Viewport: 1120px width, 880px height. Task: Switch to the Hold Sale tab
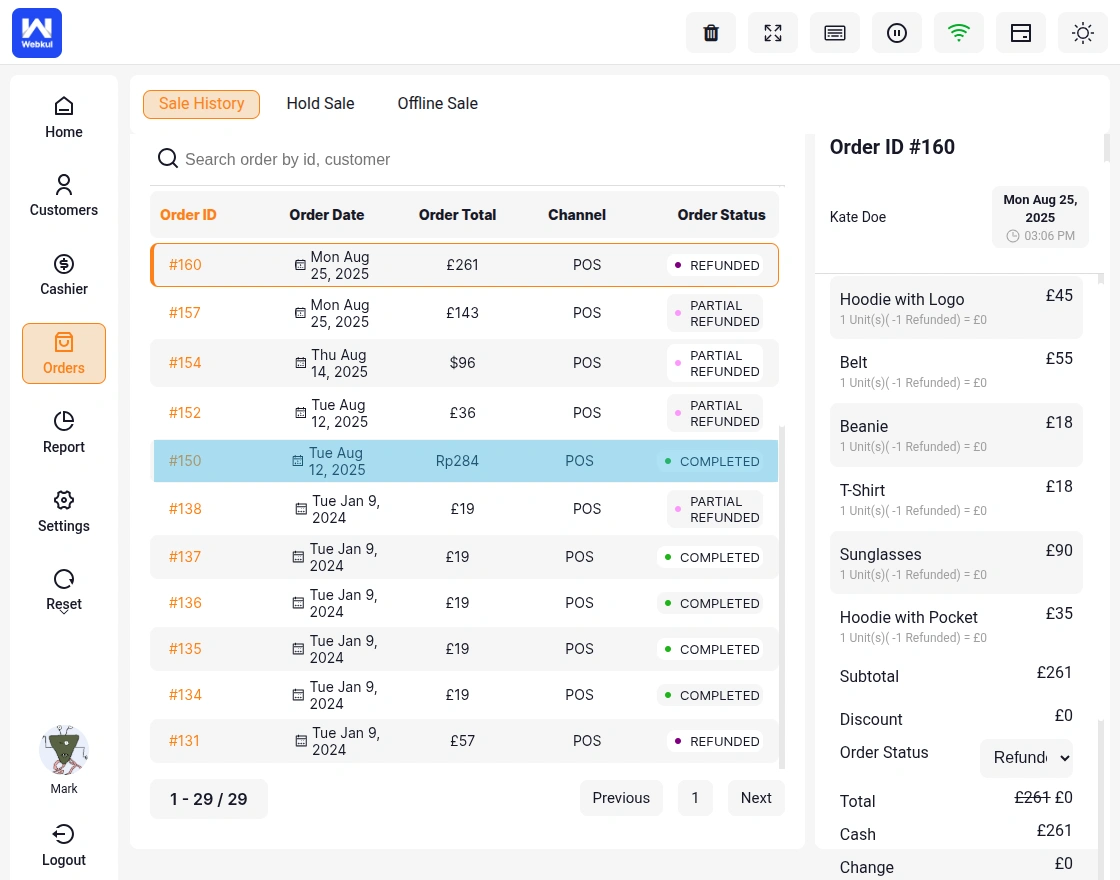click(x=320, y=104)
